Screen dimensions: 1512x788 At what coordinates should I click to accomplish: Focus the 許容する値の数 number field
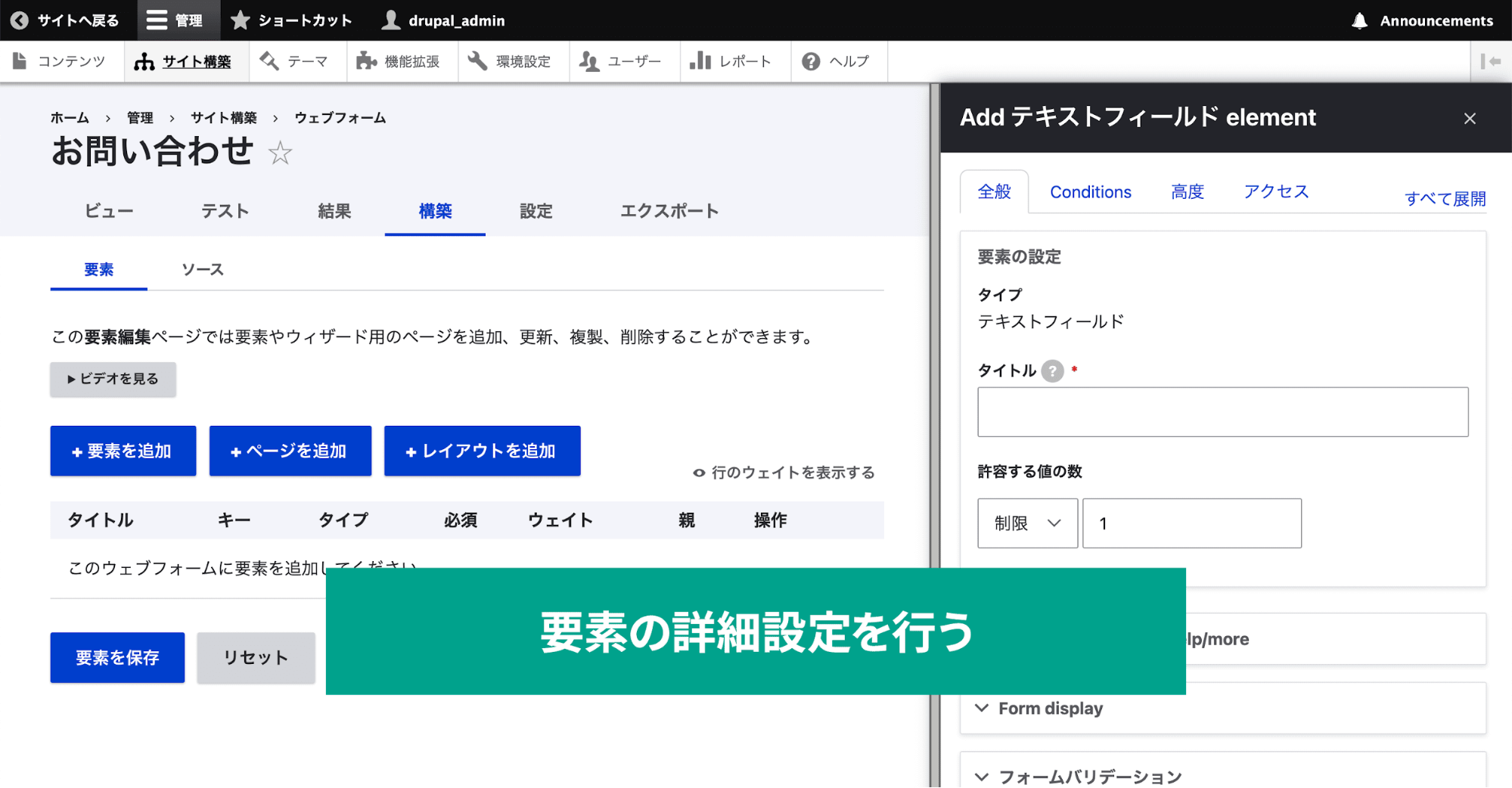1192,523
